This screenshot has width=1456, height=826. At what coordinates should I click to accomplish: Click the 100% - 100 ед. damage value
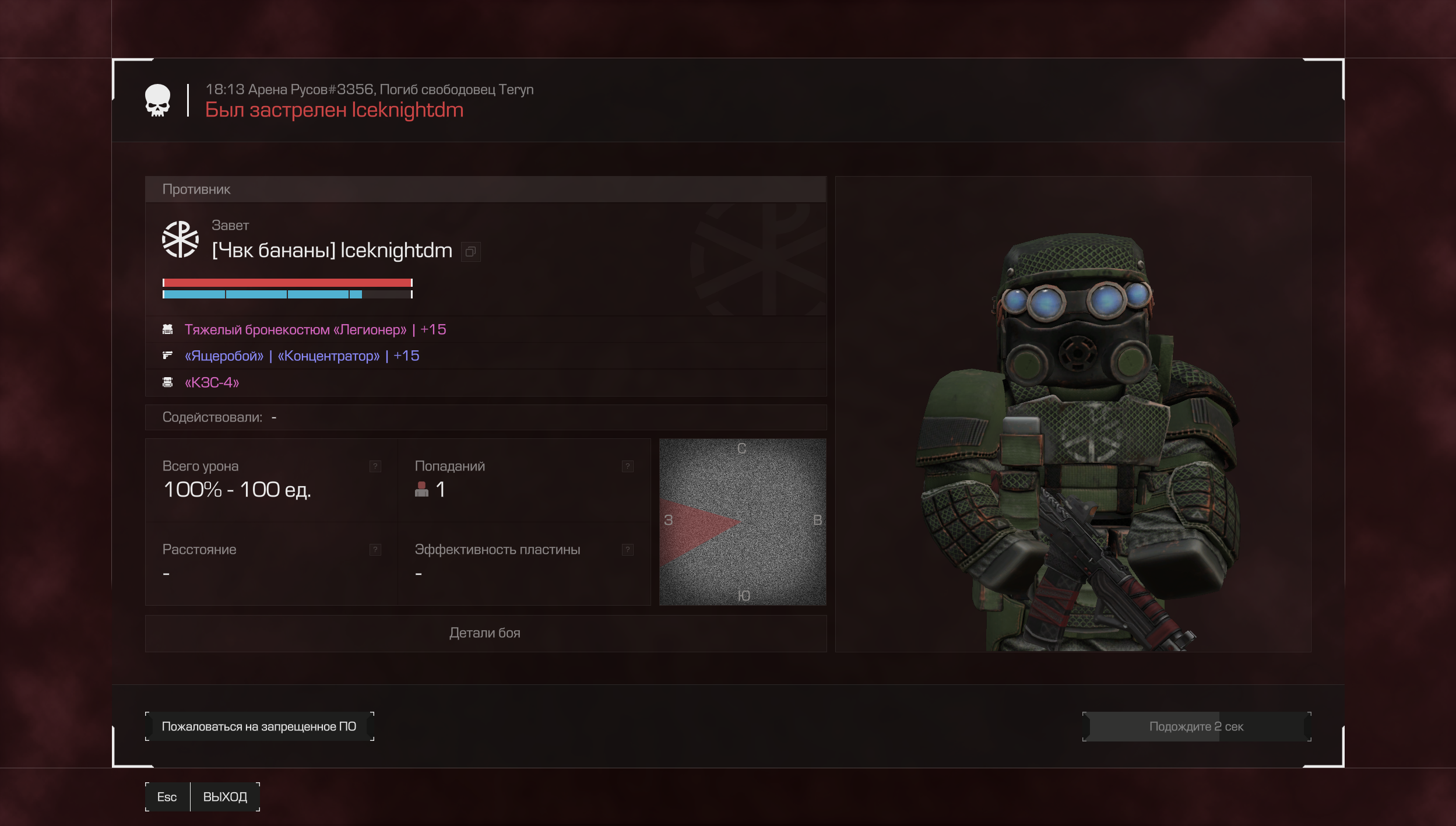click(x=237, y=490)
